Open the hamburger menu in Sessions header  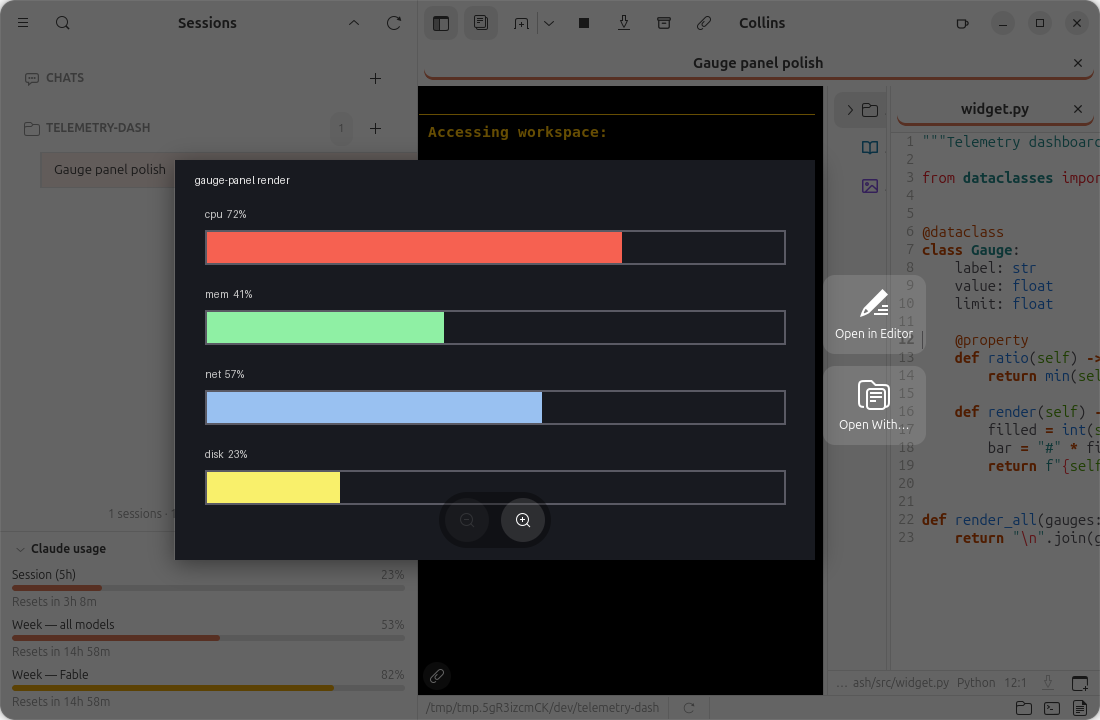pos(23,23)
